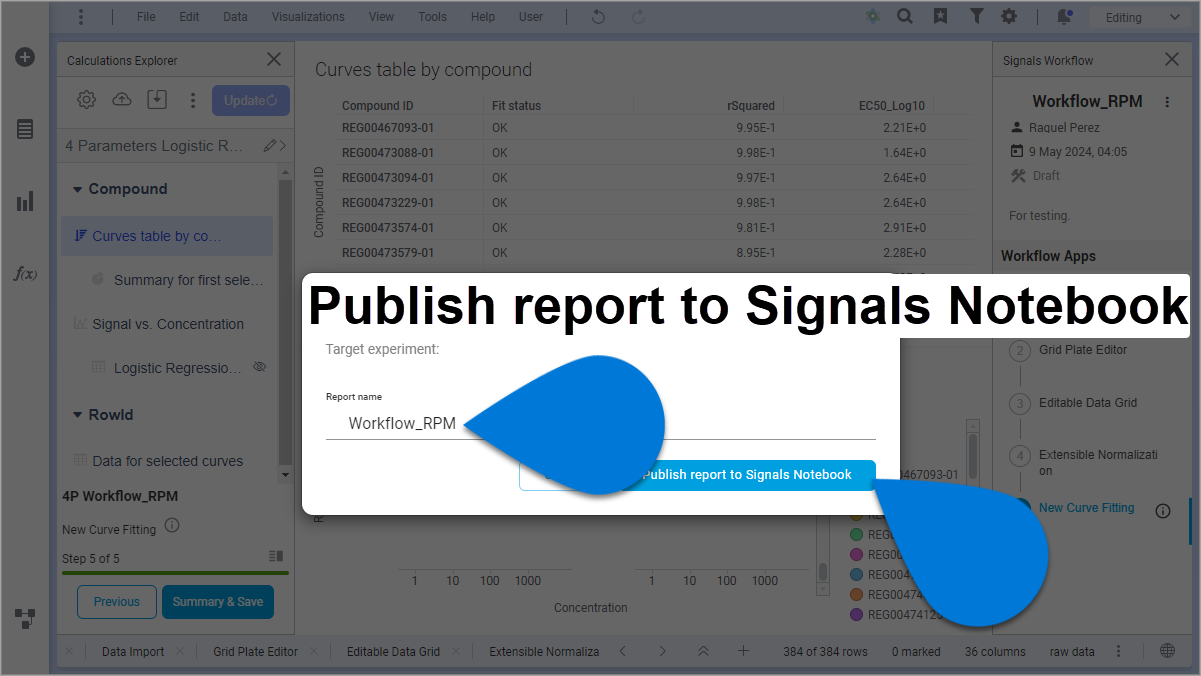Image resolution: width=1201 pixels, height=676 pixels.
Task: Open the Data menu
Action: pos(235,17)
